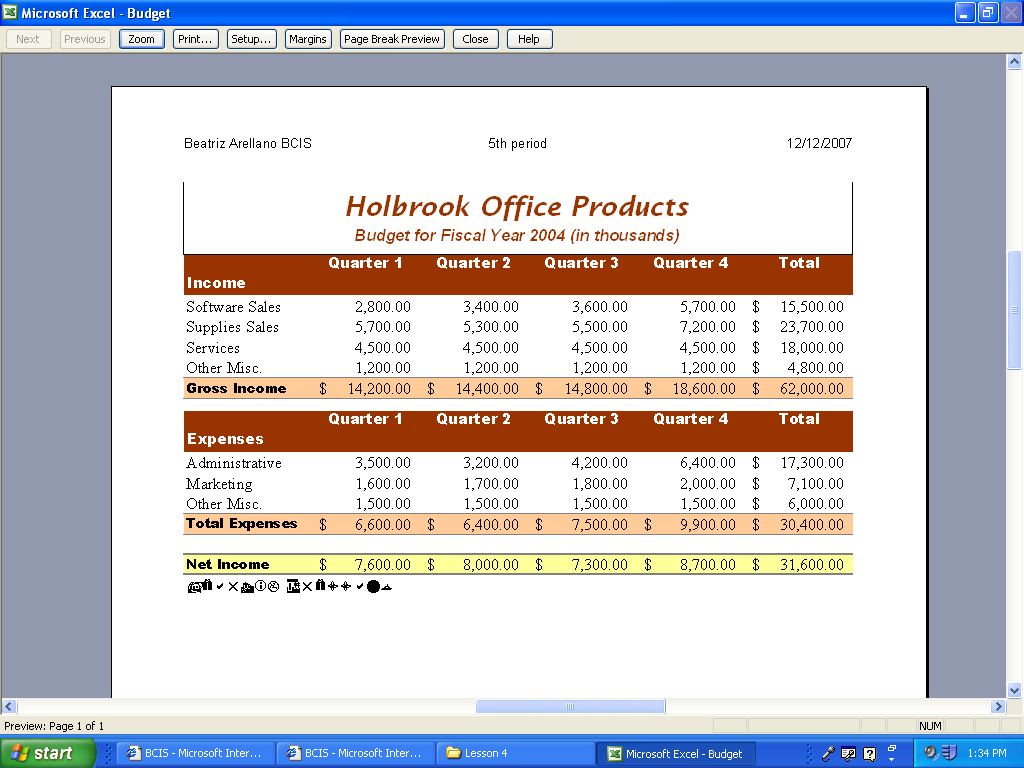Close the print preview
Image resolution: width=1024 pixels, height=768 pixels.
click(x=475, y=39)
